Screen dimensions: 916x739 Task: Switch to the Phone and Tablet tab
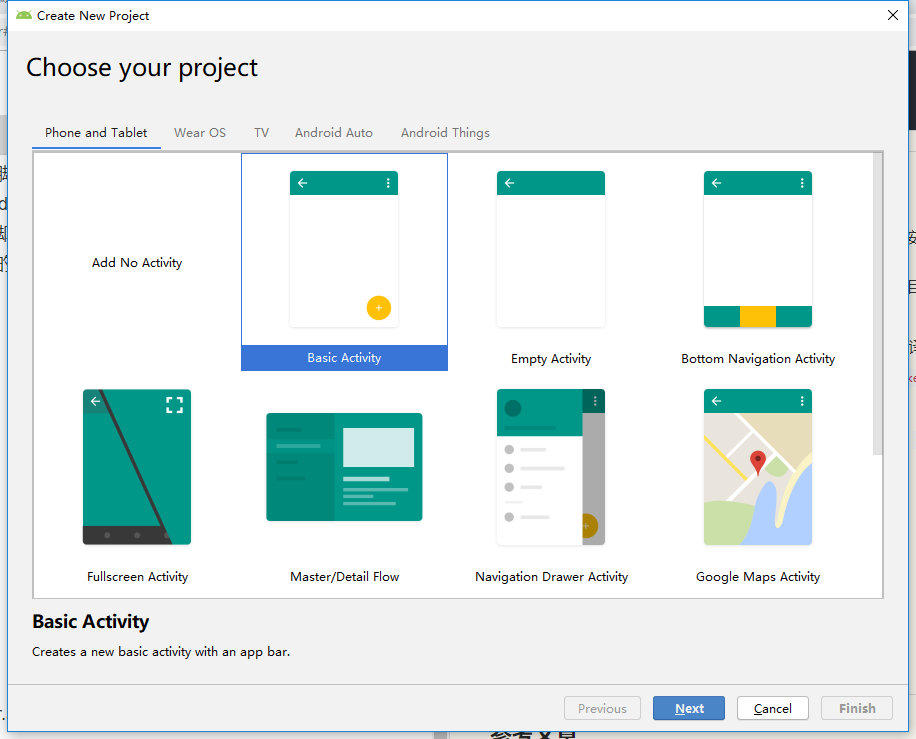click(x=96, y=133)
